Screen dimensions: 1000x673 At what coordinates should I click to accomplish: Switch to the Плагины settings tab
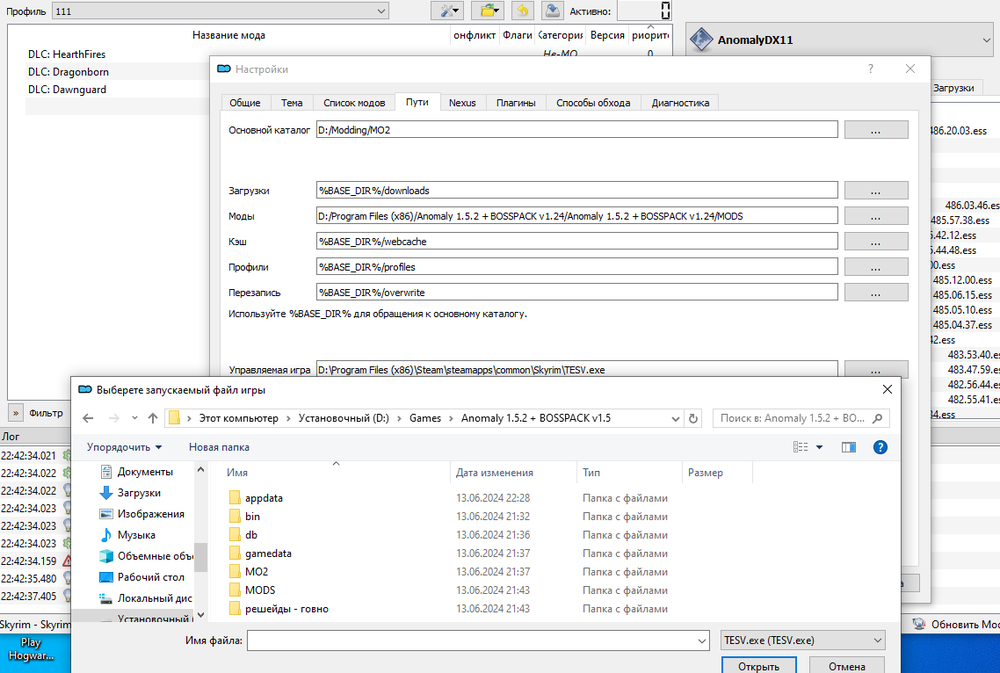(x=516, y=103)
